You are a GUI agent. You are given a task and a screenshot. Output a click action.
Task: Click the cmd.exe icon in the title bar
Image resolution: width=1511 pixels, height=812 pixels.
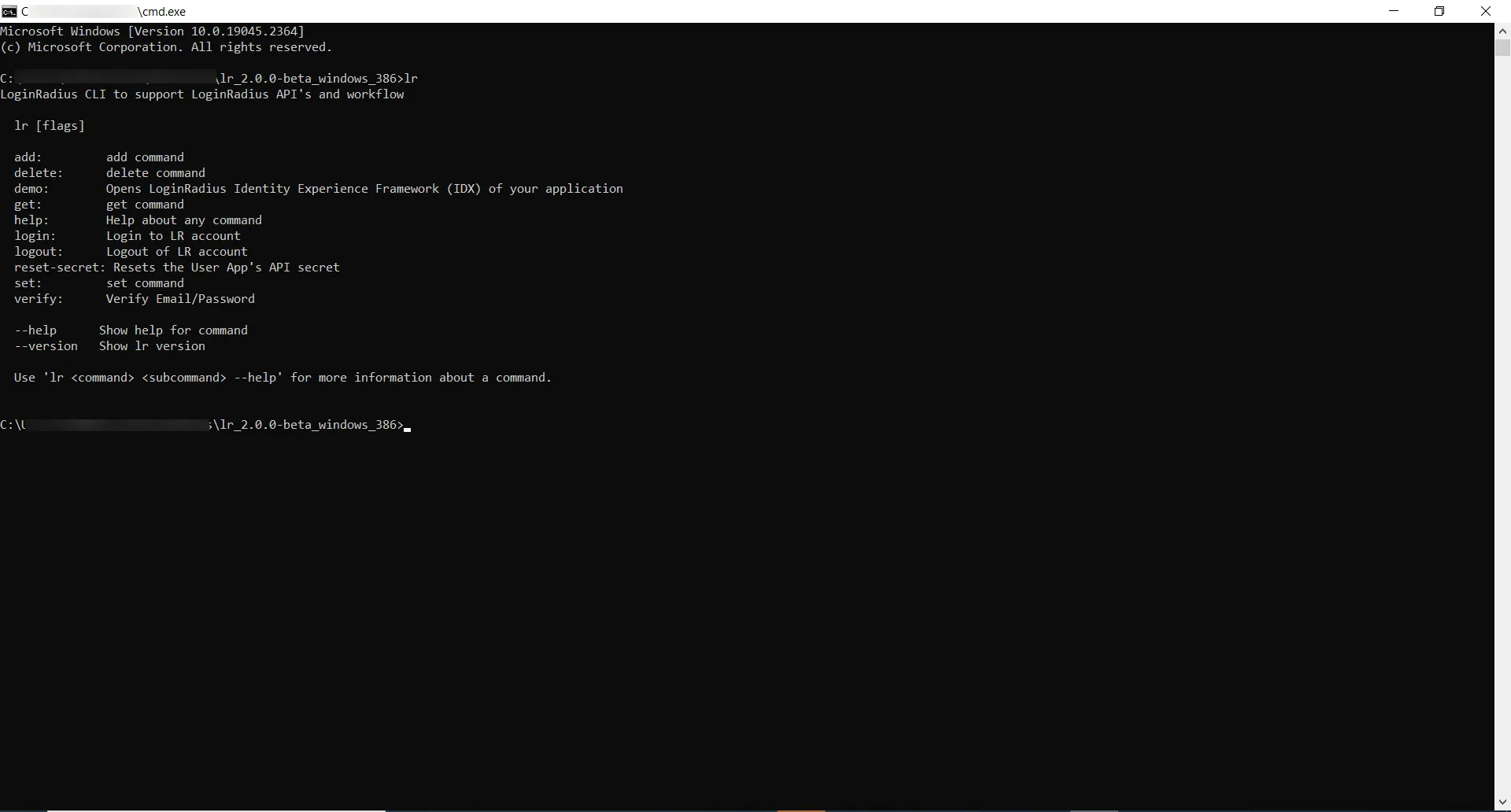pos(10,11)
